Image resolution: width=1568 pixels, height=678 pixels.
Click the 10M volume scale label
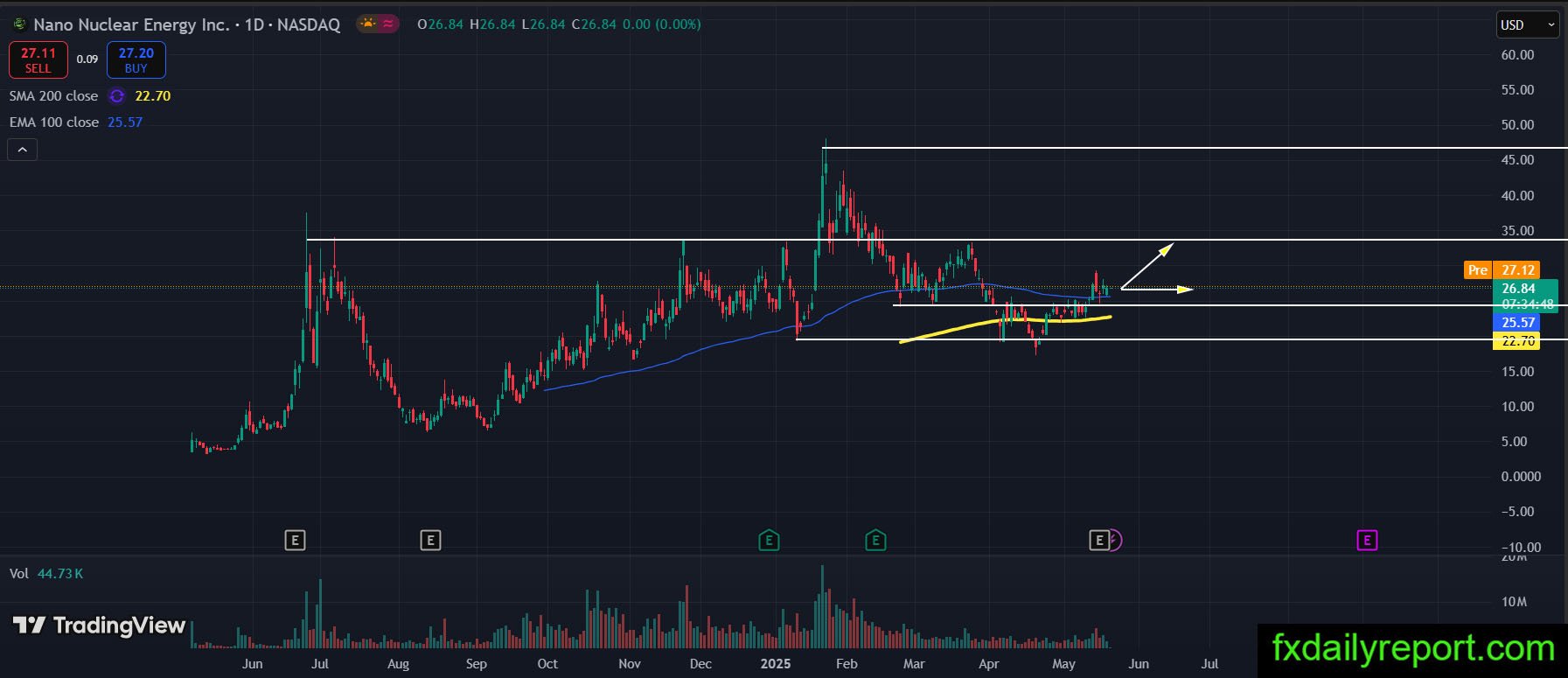pos(1514,602)
